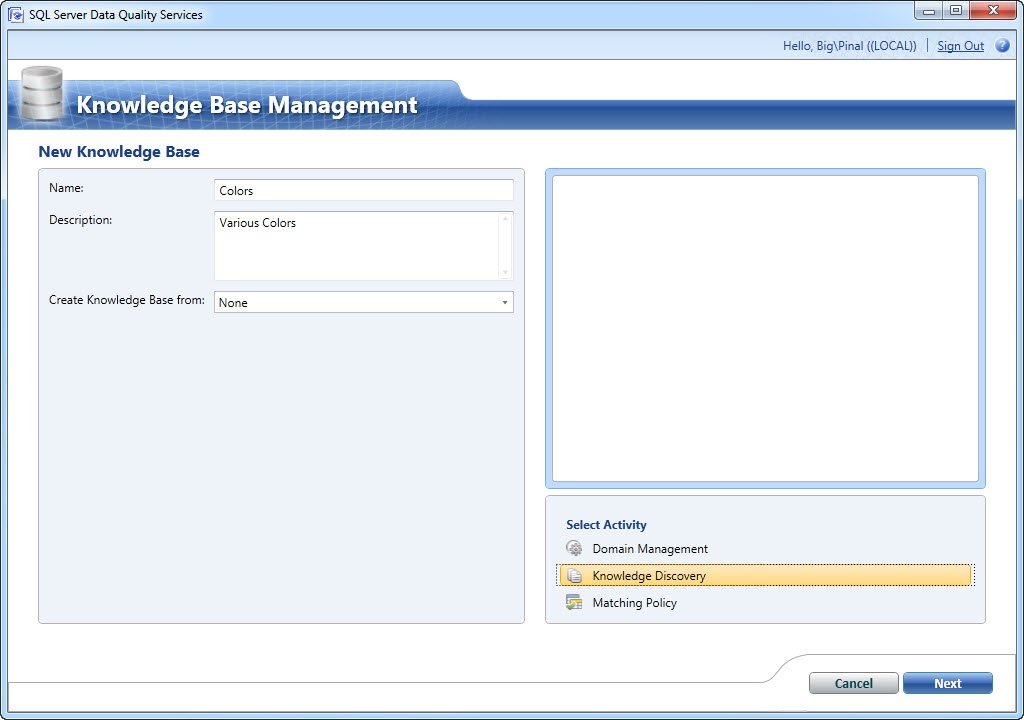Click the Name field containing Colors

coord(364,190)
